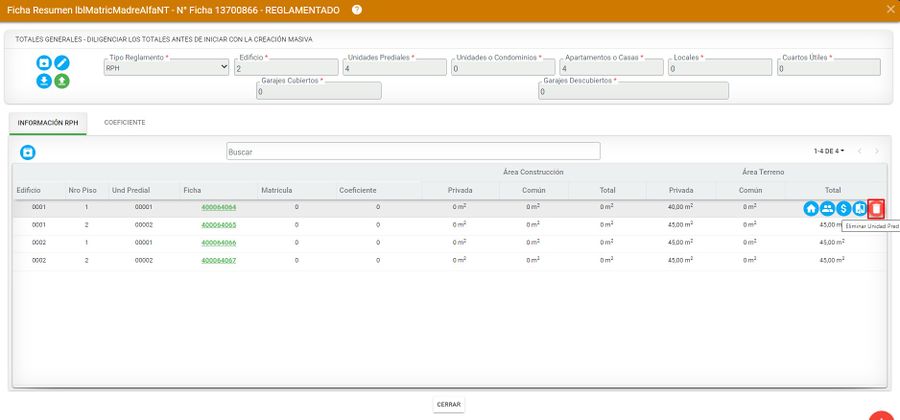Image resolution: width=900 pixels, height=420 pixels.
Task: Click the help question mark icon in title
Action: coord(357,10)
